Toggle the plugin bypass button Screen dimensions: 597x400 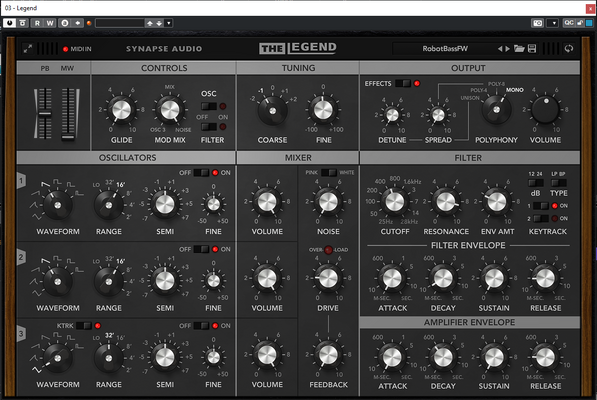22,23
